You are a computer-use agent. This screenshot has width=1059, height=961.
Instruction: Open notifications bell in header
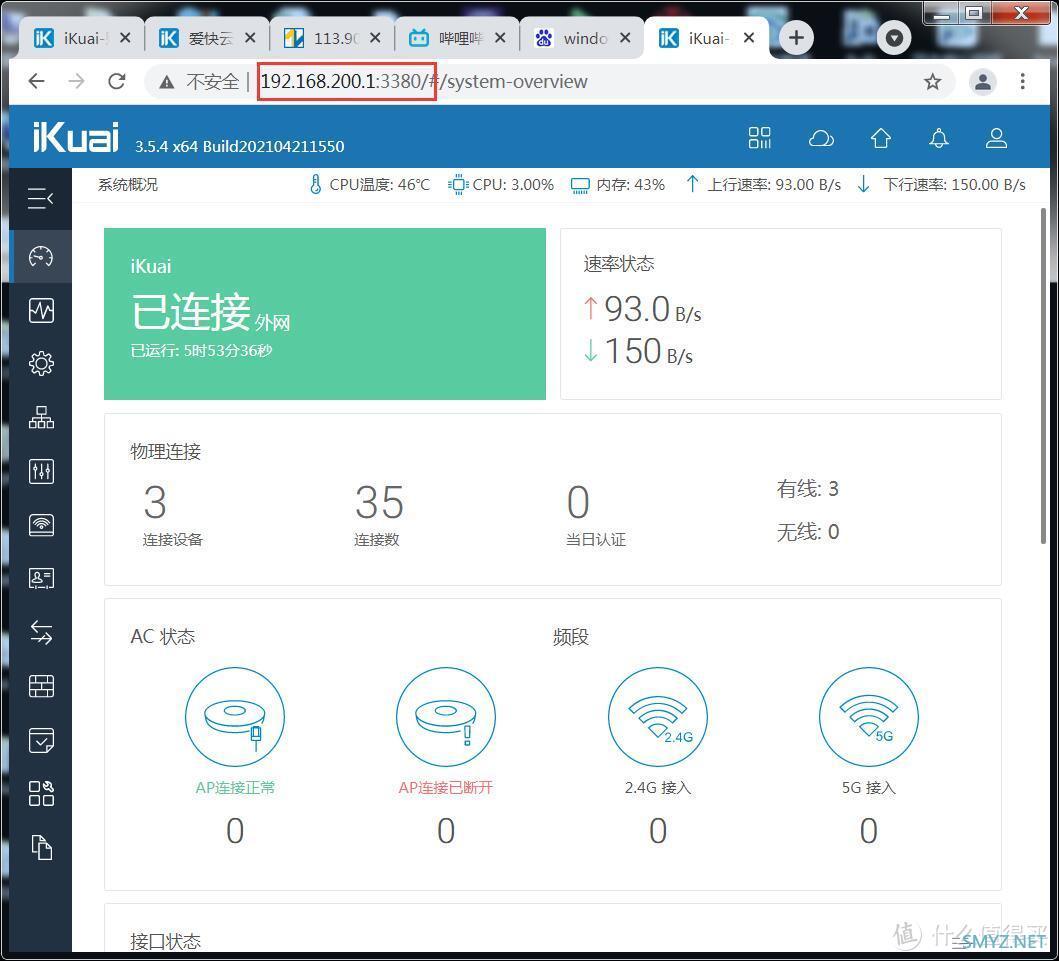tap(939, 138)
